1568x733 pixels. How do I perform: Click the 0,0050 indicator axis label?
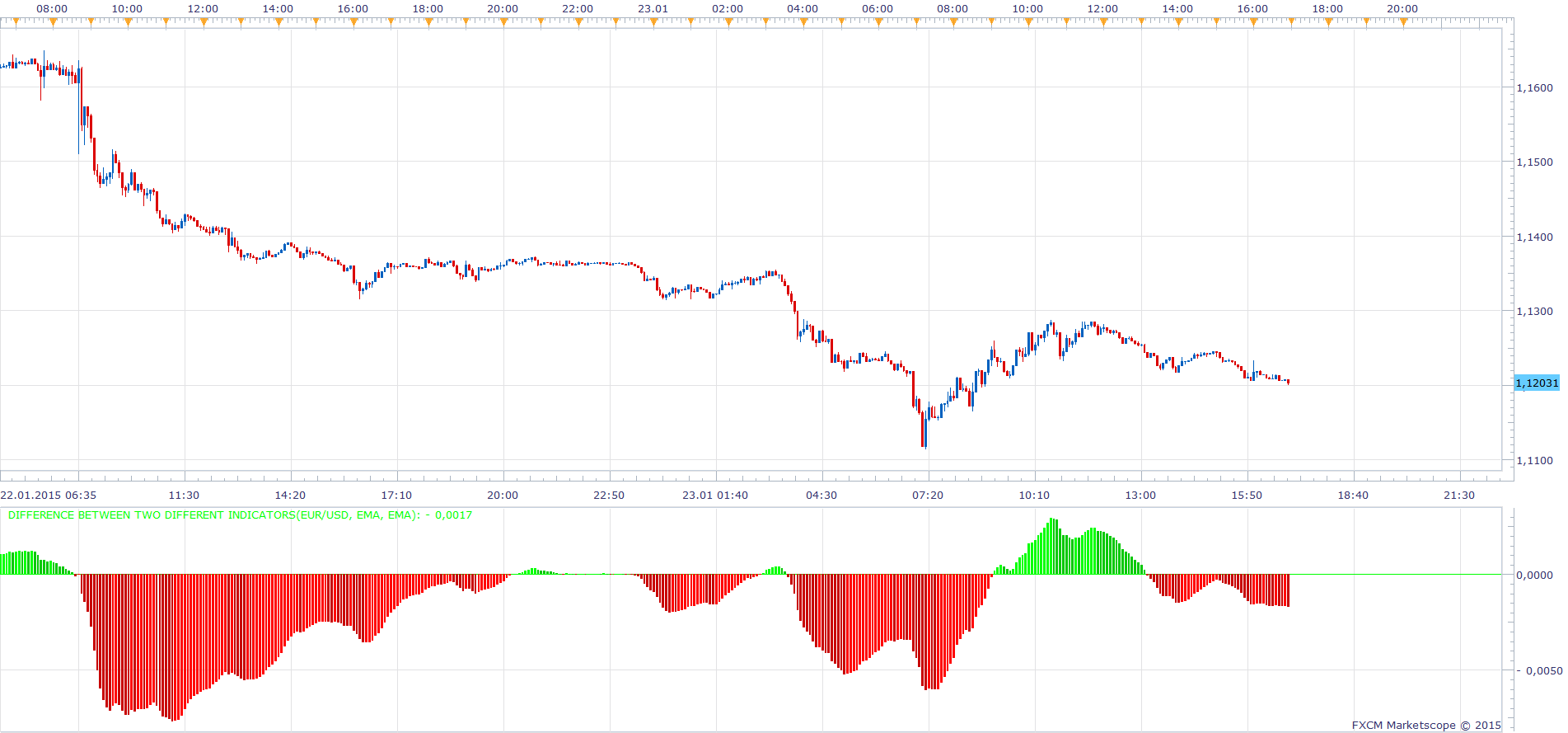pyautogui.click(x=1540, y=671)
